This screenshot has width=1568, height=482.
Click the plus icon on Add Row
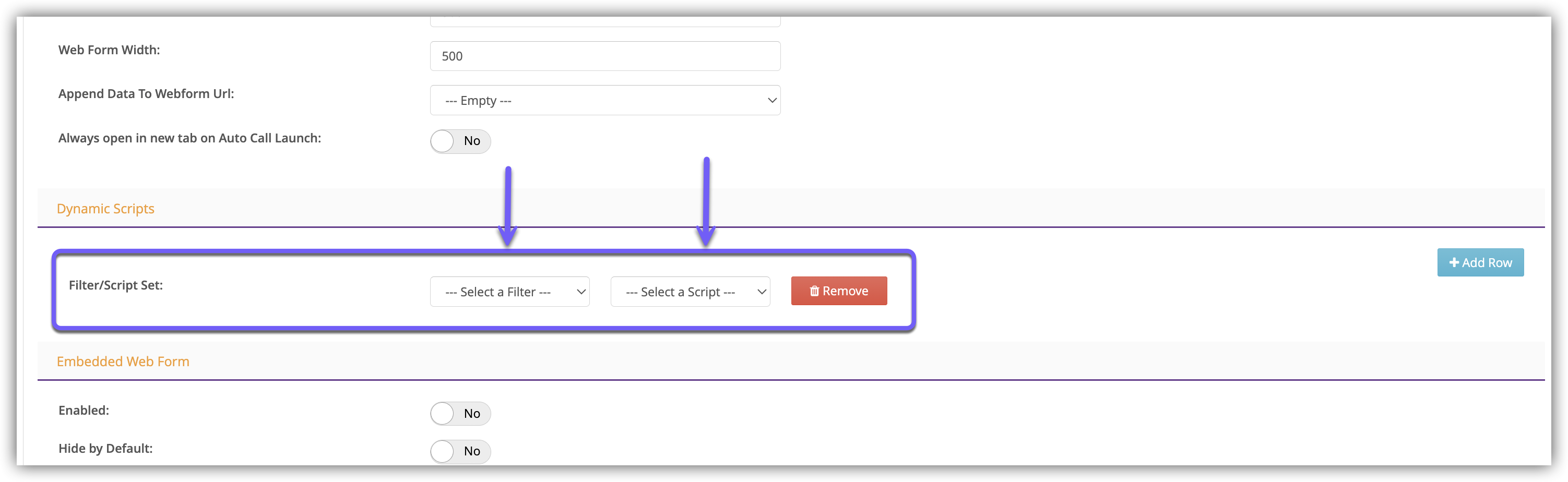(x=1454, y=263)
